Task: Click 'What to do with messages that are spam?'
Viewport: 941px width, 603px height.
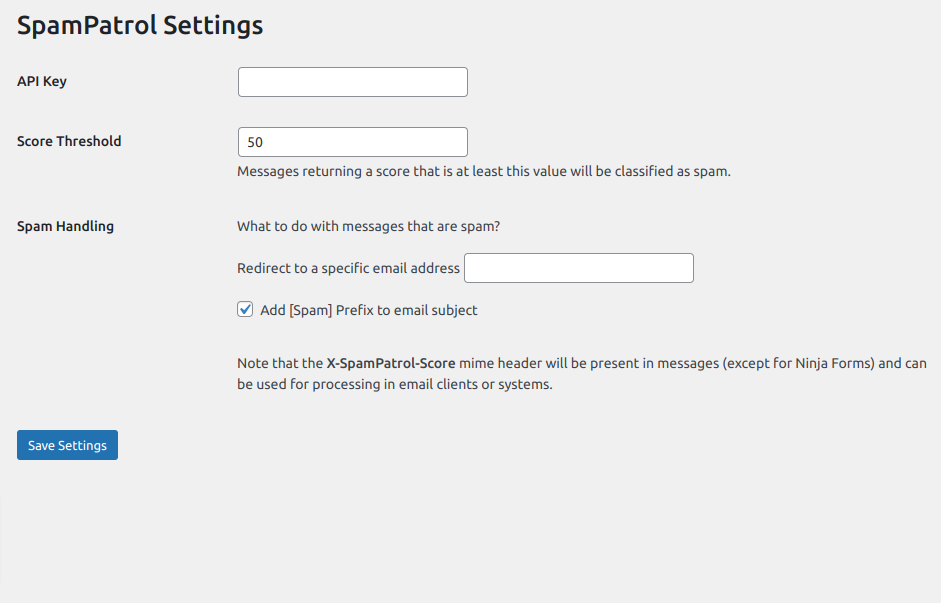Action: tap(368, 226)
